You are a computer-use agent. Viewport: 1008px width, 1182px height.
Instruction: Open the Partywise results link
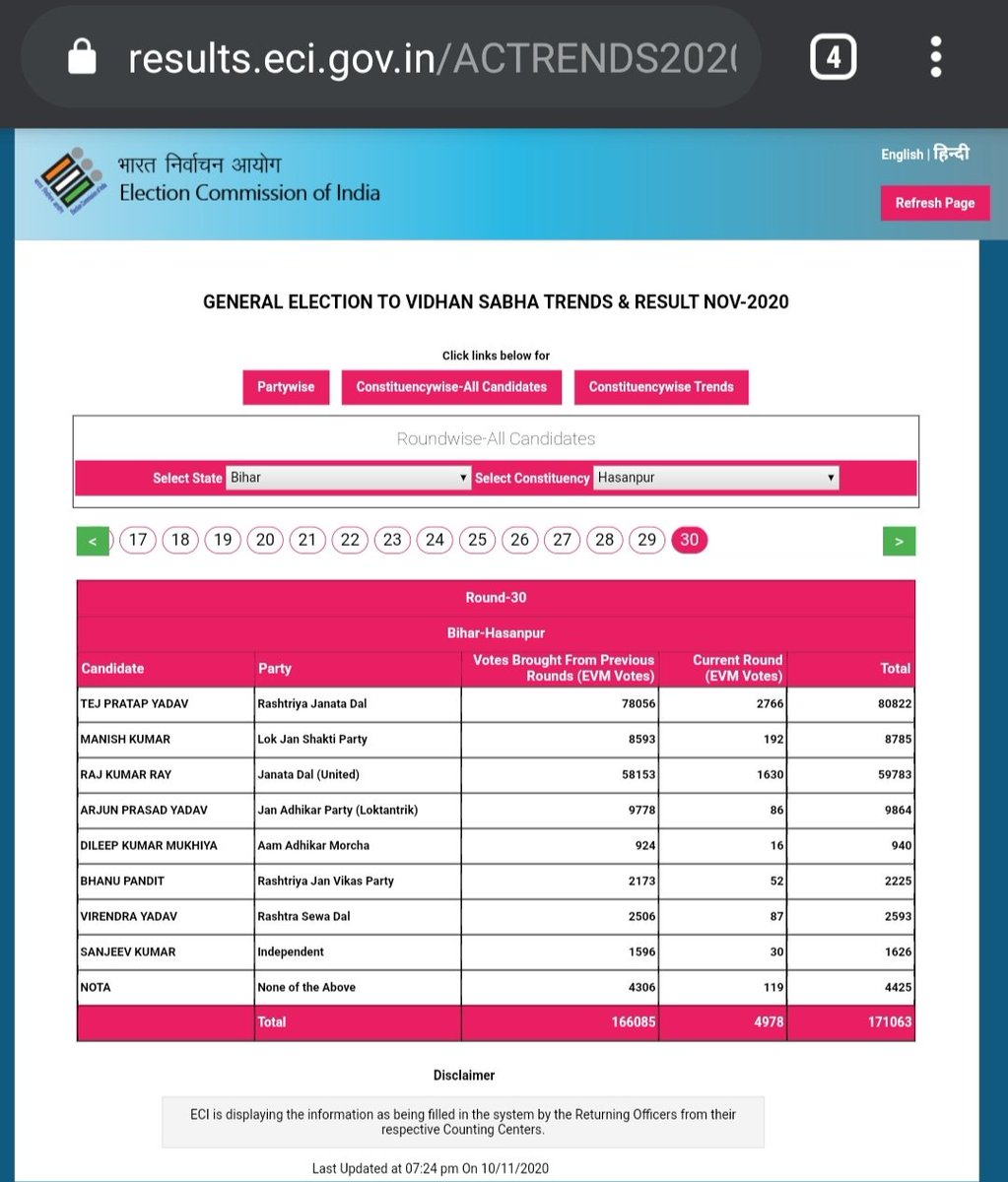pyautogui.click(x=286, y=387)
